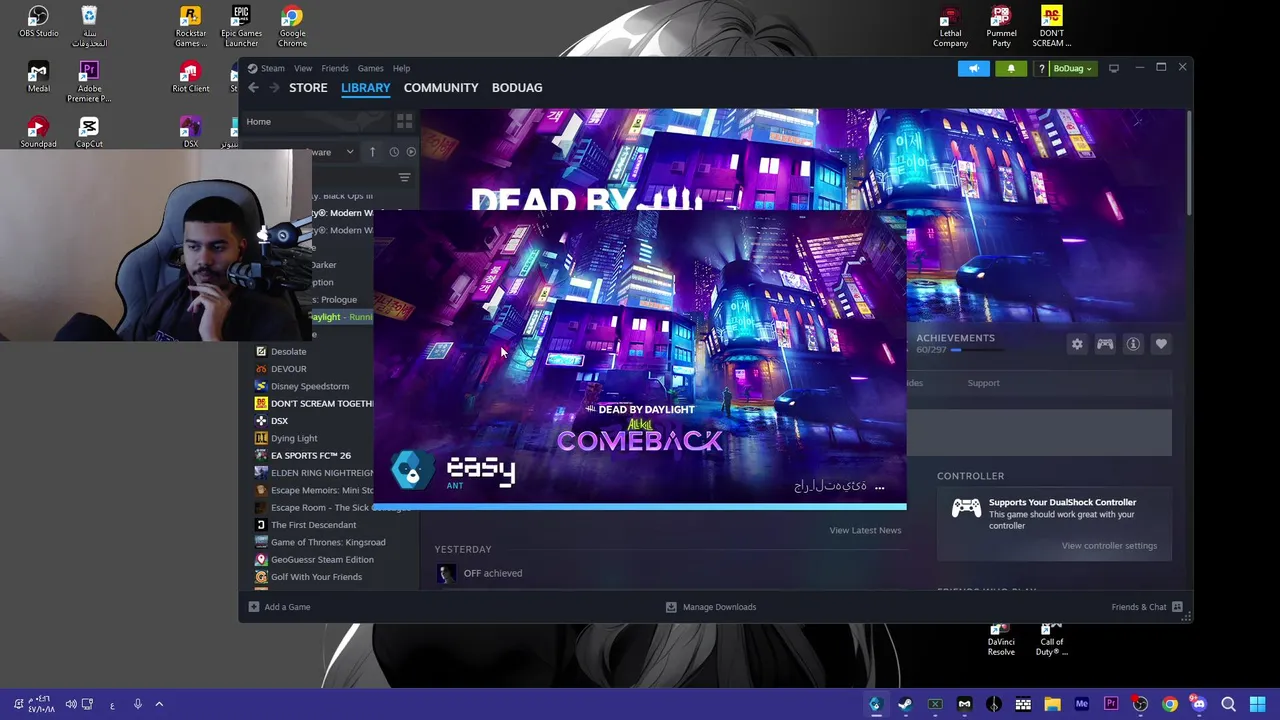Click Steam page vertical scrollbar
The image size is (1280, 720).
point(1188,162)
